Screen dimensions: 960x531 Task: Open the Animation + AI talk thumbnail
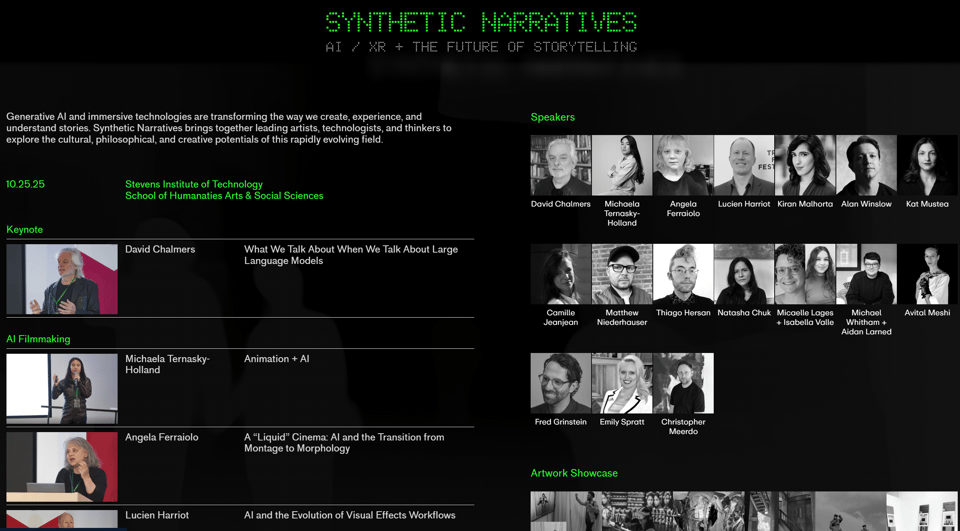coord(62,388)
